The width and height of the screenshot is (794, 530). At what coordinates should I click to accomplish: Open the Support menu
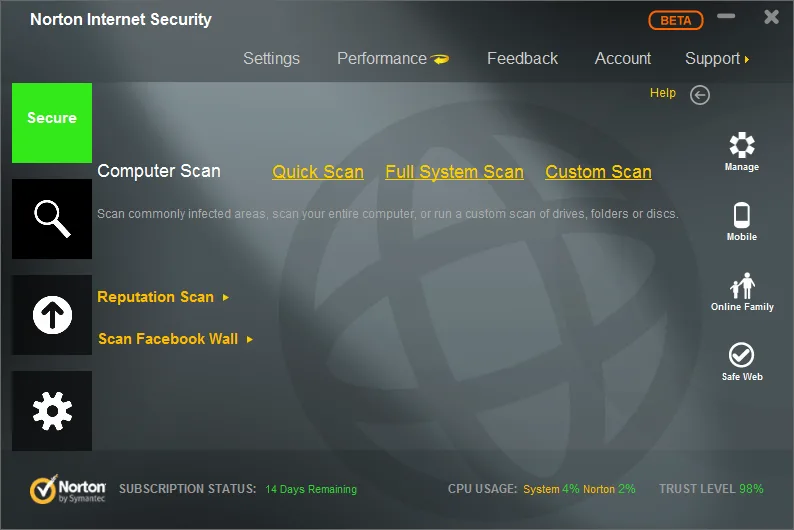click(x=712, y=59)
